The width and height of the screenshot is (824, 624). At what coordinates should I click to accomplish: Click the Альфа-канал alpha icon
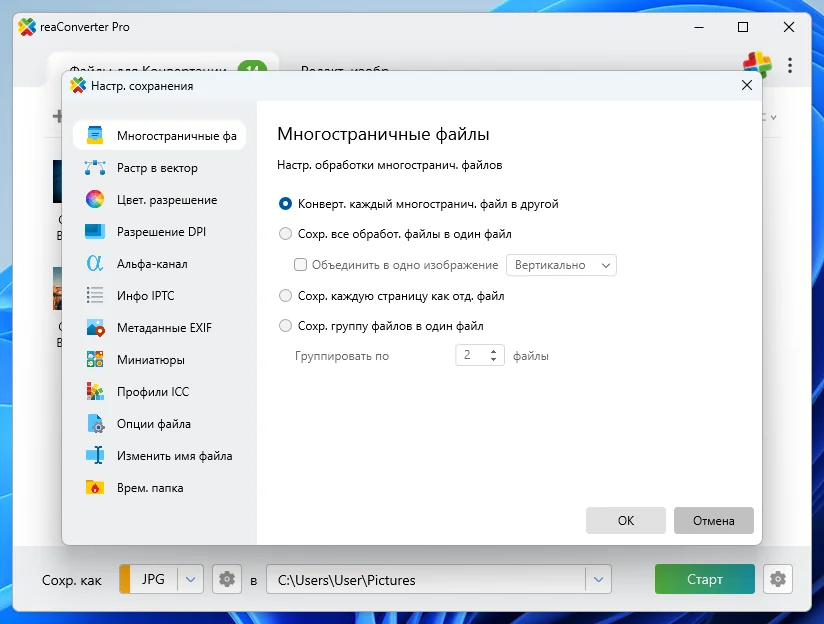[95, 264]
